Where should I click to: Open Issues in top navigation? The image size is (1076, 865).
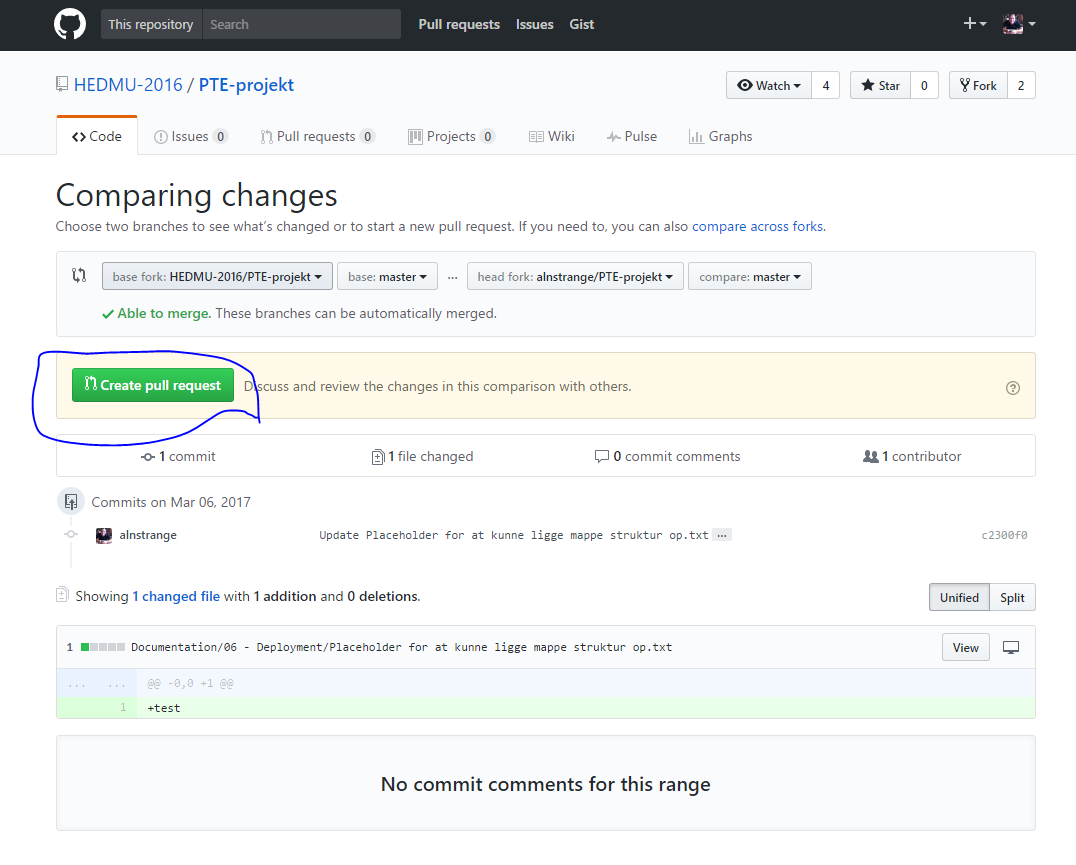click(535, 24)
